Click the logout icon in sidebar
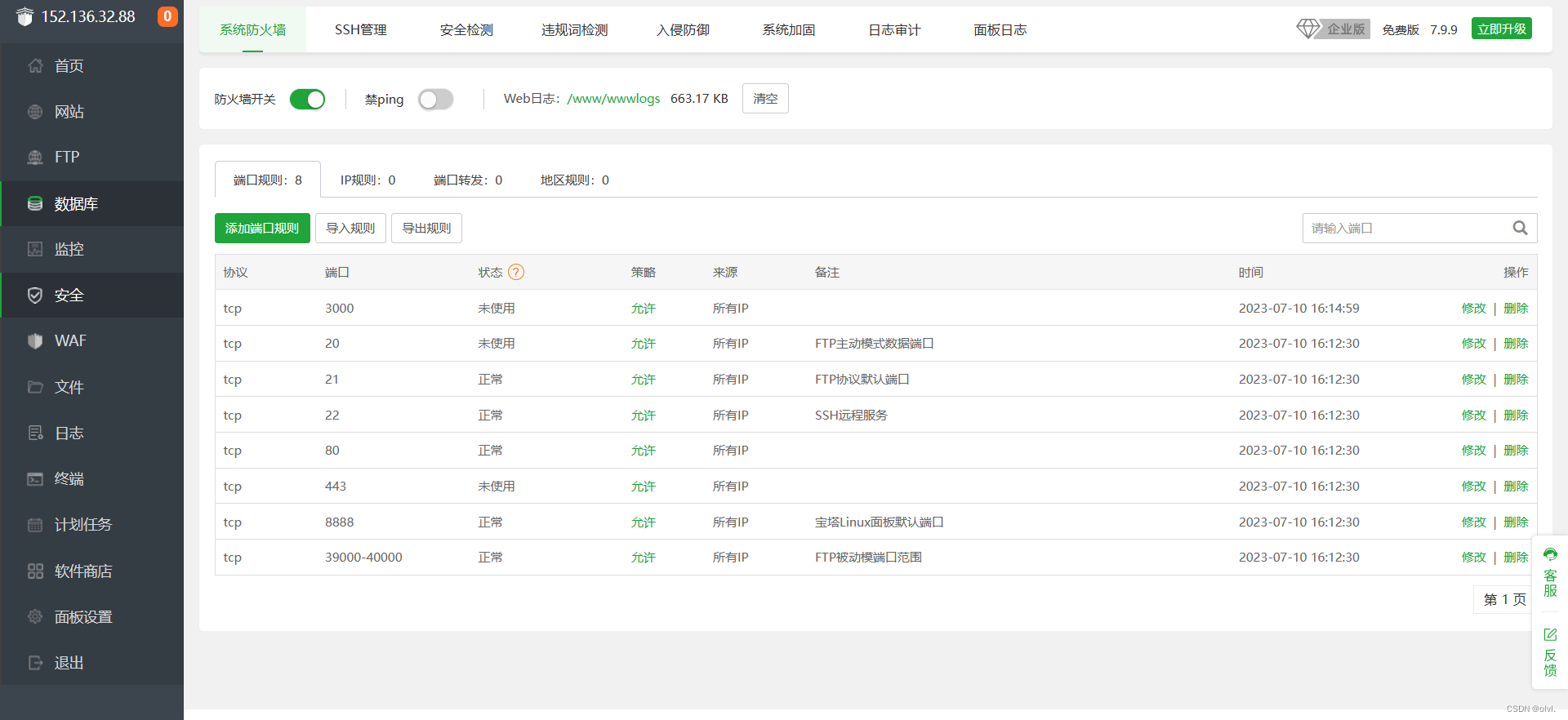1568x720 pixels. pyautogui.click(x=35, y=663)
